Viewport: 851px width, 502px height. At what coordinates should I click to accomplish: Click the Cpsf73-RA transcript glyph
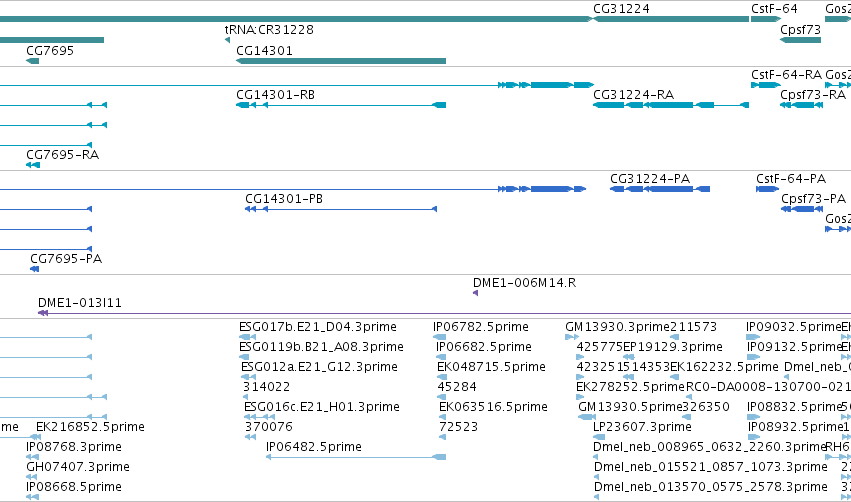(802, 105)
